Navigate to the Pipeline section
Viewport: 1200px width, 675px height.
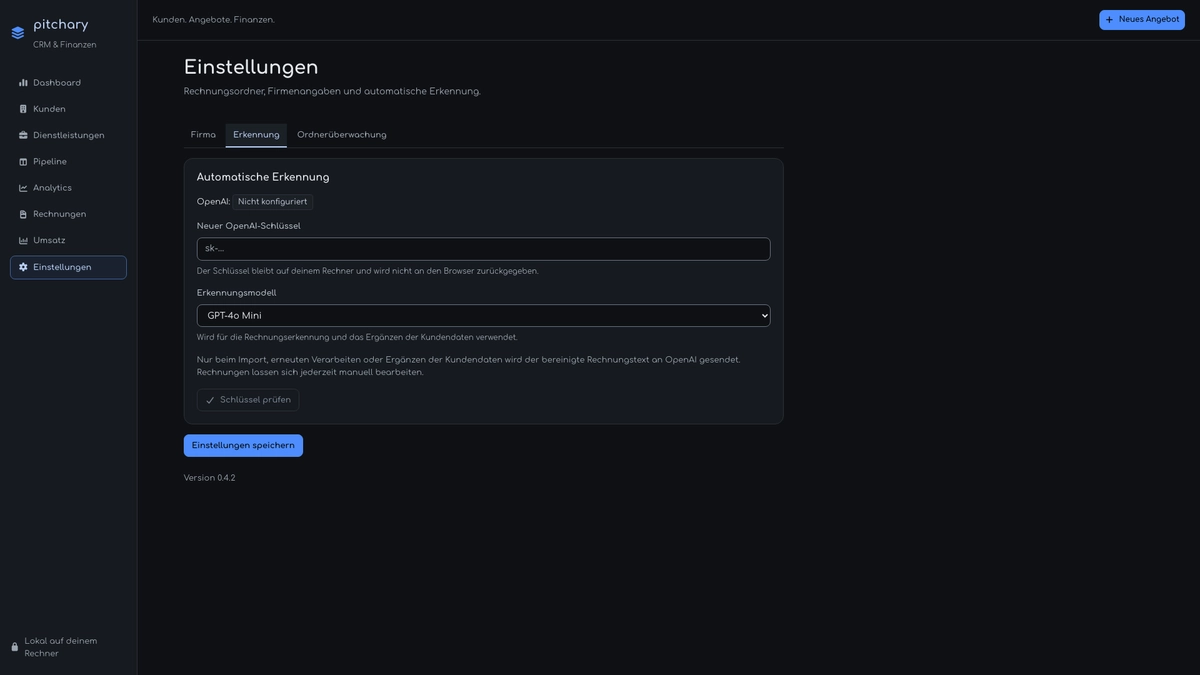click(68, 162)
